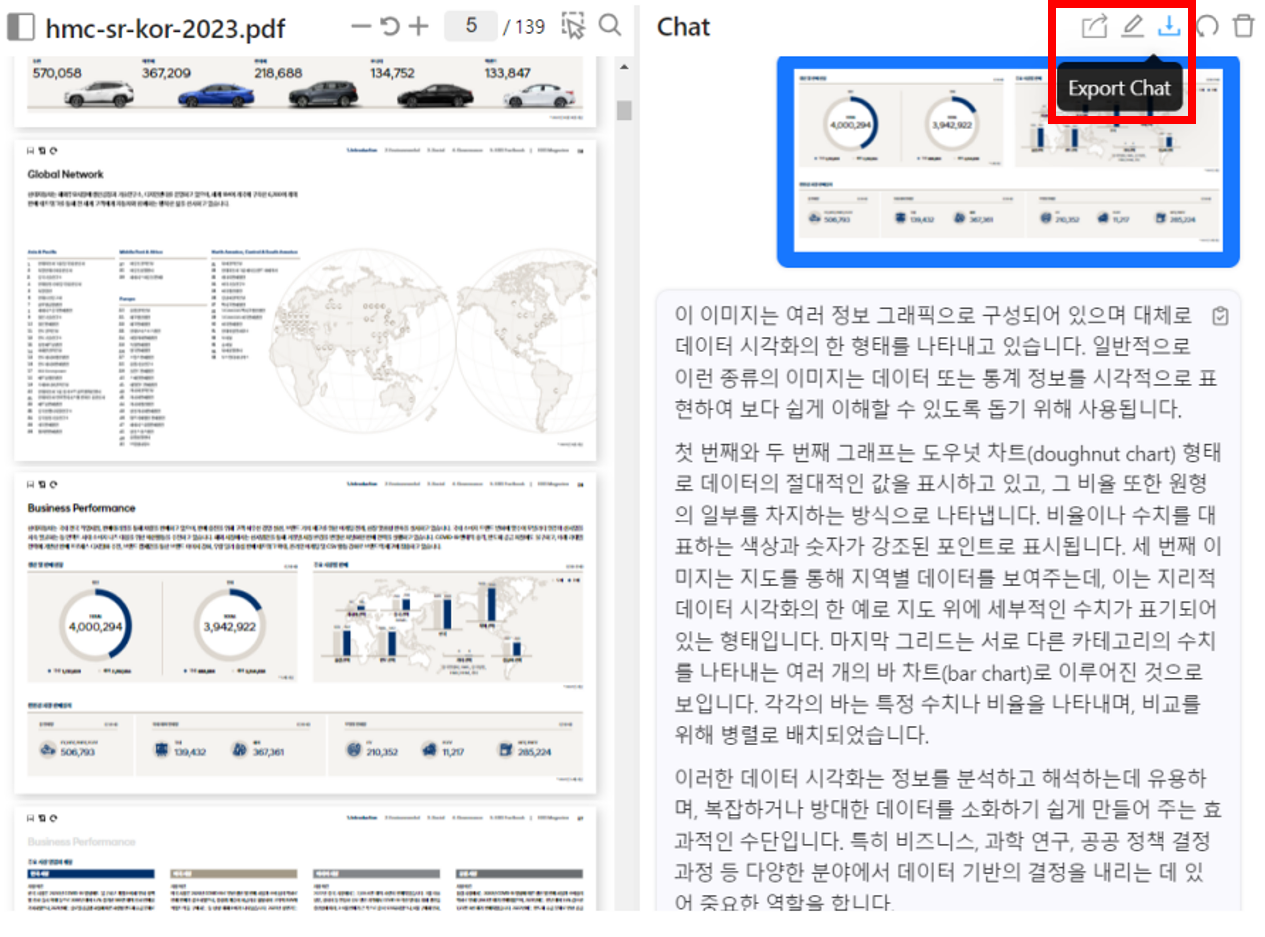
Task: Copy the chat response with clipboard icon
Action: [x=1219, y=316]
